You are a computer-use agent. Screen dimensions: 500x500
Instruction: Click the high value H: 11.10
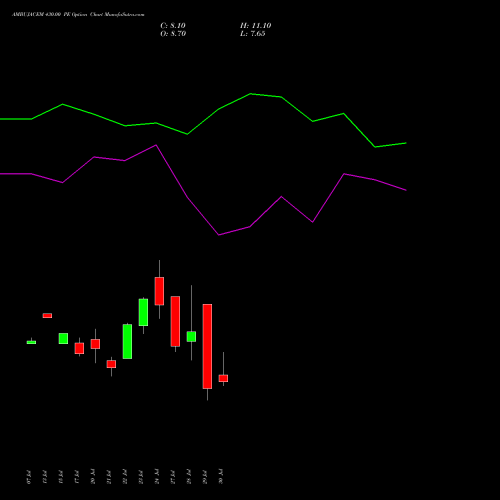(256, 26)
